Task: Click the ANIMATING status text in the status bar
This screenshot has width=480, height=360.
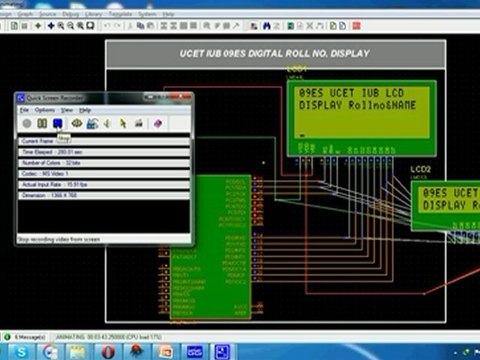Action: (x=109, y=337)
